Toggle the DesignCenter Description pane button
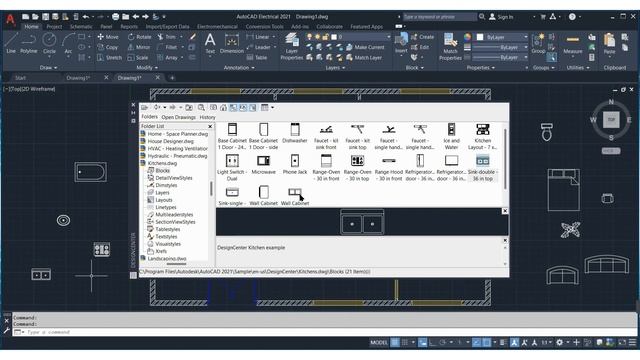Image resolution: width=640 pixels, height=360 pixels. pyautogui.click(x=253, y=108)
